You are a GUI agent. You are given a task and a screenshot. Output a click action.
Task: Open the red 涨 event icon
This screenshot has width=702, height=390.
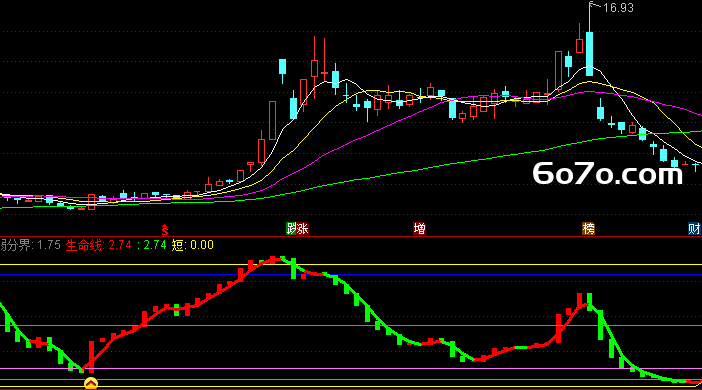[303, 228]
